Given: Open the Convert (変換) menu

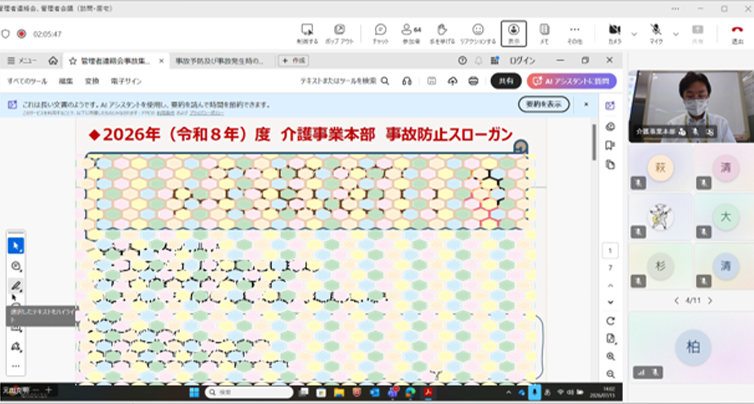Looking at the screenshot, I should pyautogui.click(x=92, y=81).
